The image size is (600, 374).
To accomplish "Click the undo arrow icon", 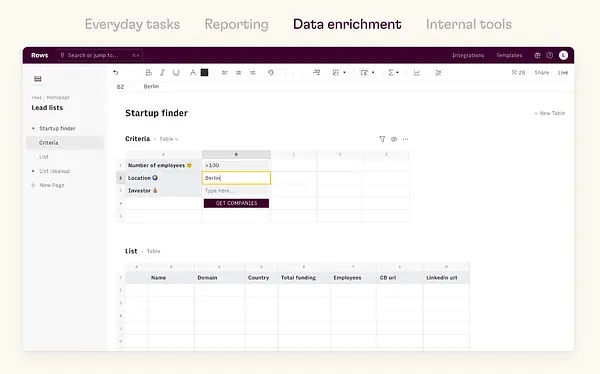I will pyautogui.click(x=116, y=72).
